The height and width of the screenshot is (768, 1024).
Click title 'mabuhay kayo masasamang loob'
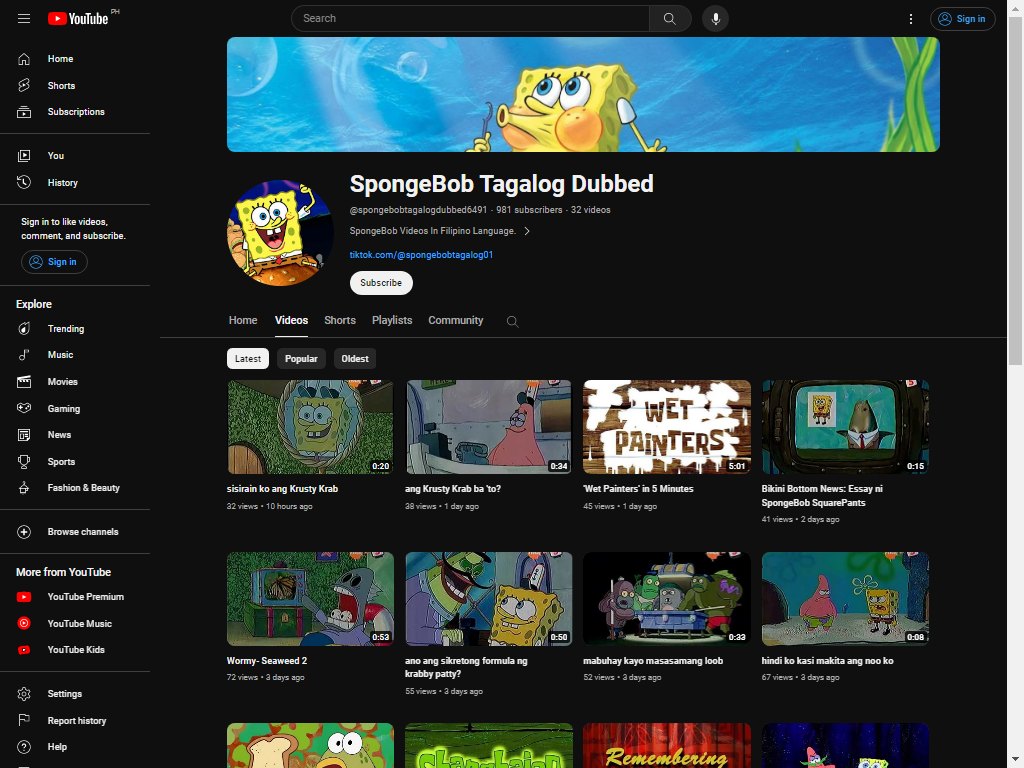click(653, 661)
